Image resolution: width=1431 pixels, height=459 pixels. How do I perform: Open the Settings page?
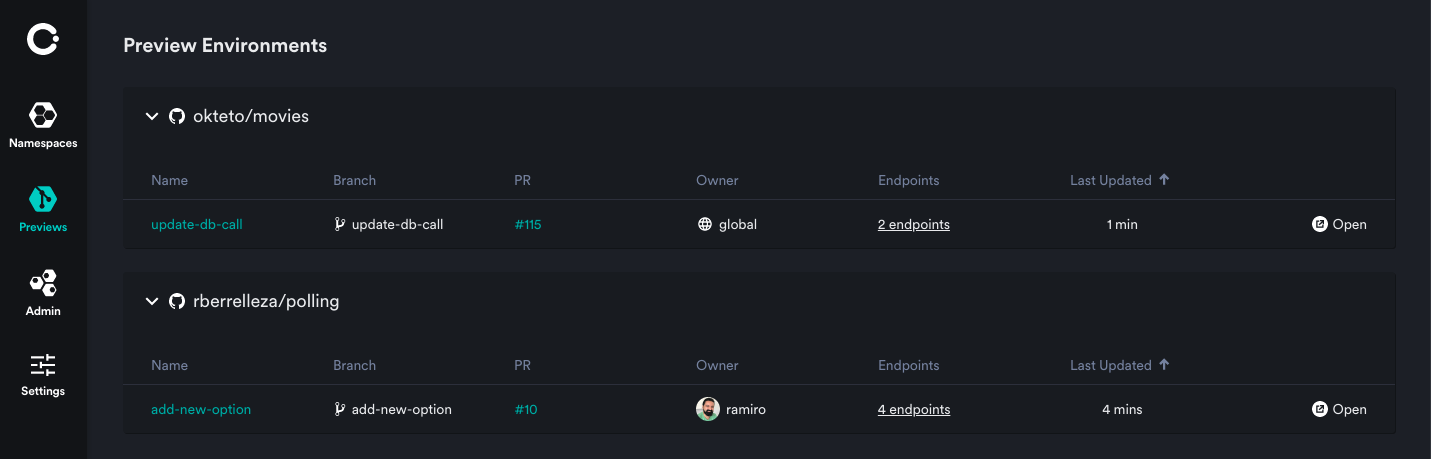point(43,375)
